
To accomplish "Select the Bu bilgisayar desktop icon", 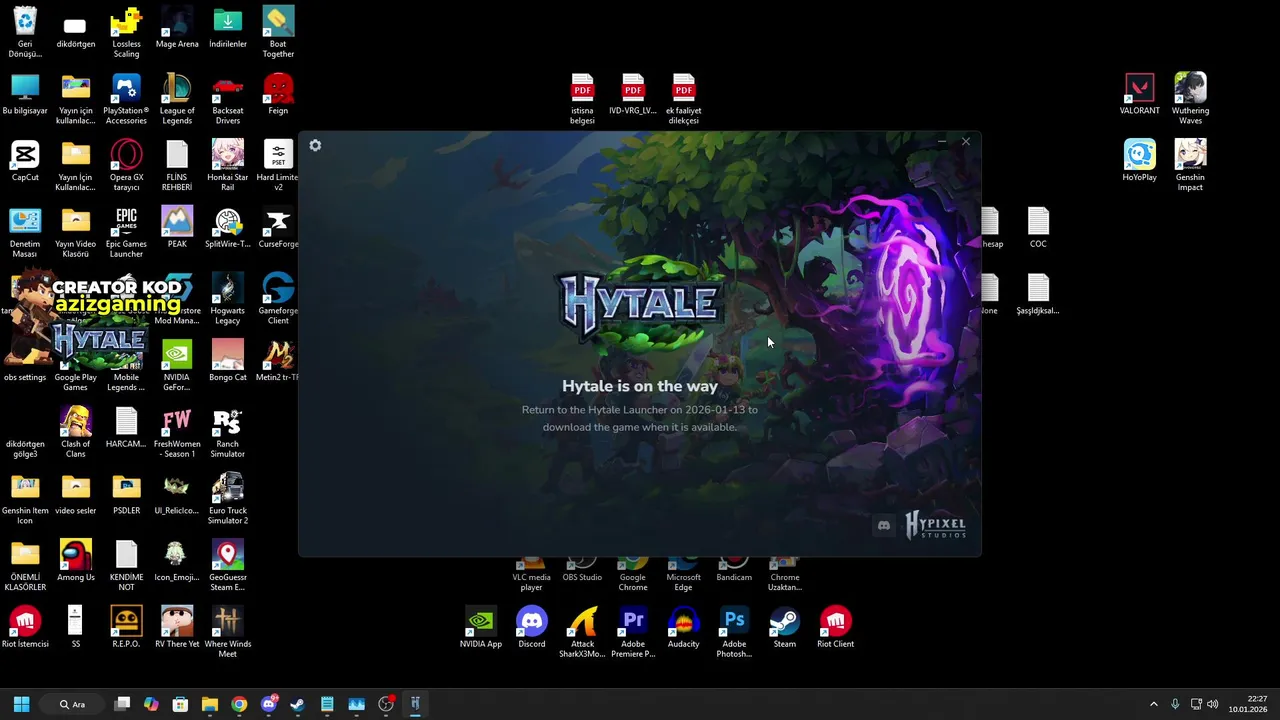I will pos(25,94).
